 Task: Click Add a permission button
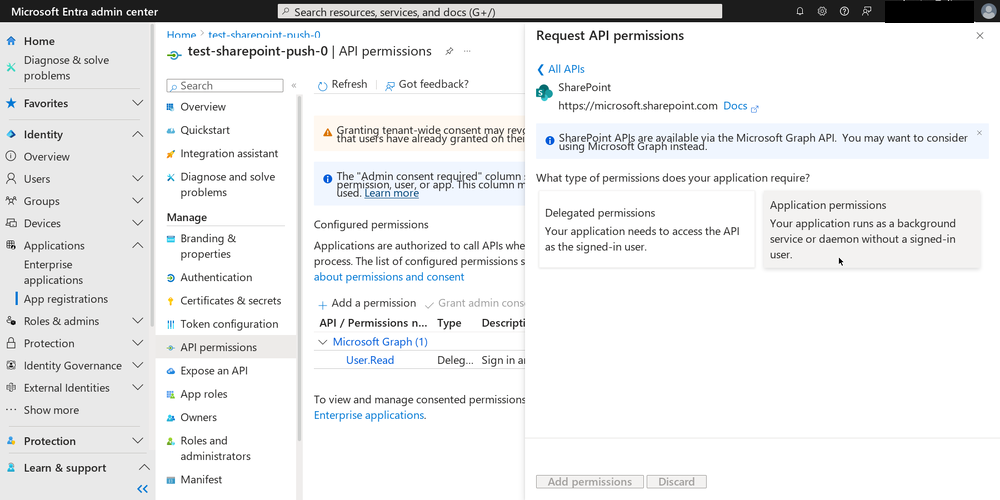click(367, 304)
